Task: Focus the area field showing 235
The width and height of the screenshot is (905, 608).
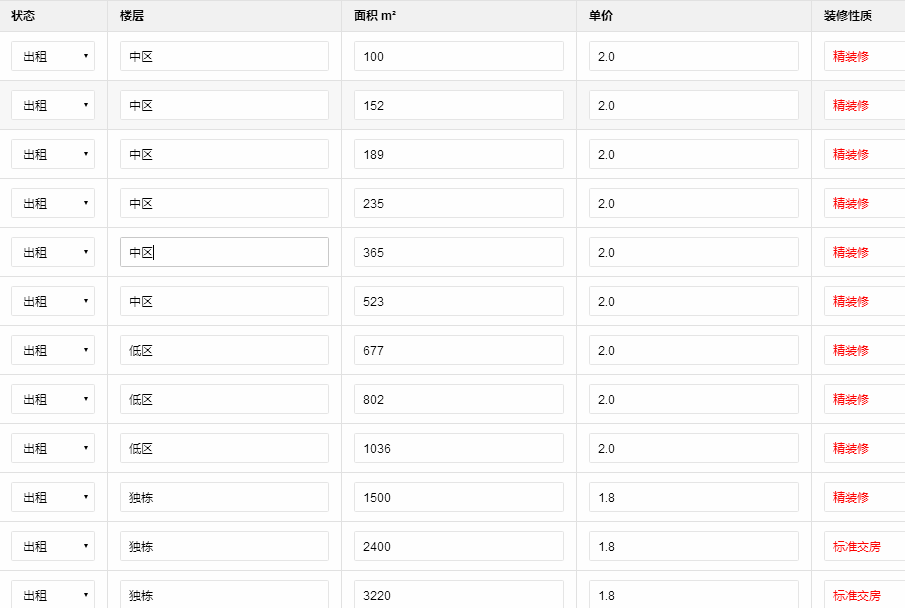Action: pyautogui.click(x=458, y=203)
